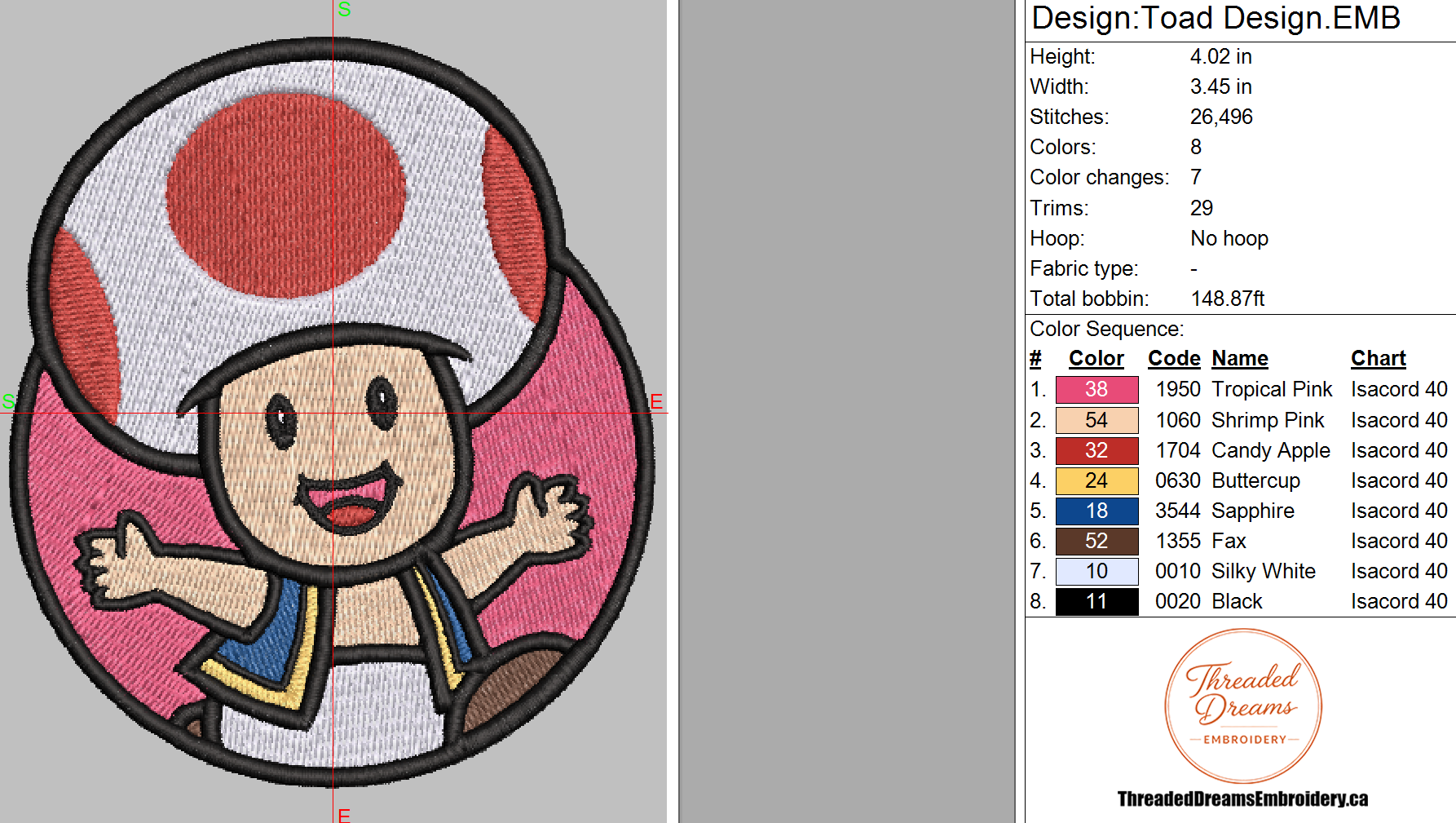Click thread code 1355
Image resolution: width=1456 pixels, height=823 pixels.
1178,541
